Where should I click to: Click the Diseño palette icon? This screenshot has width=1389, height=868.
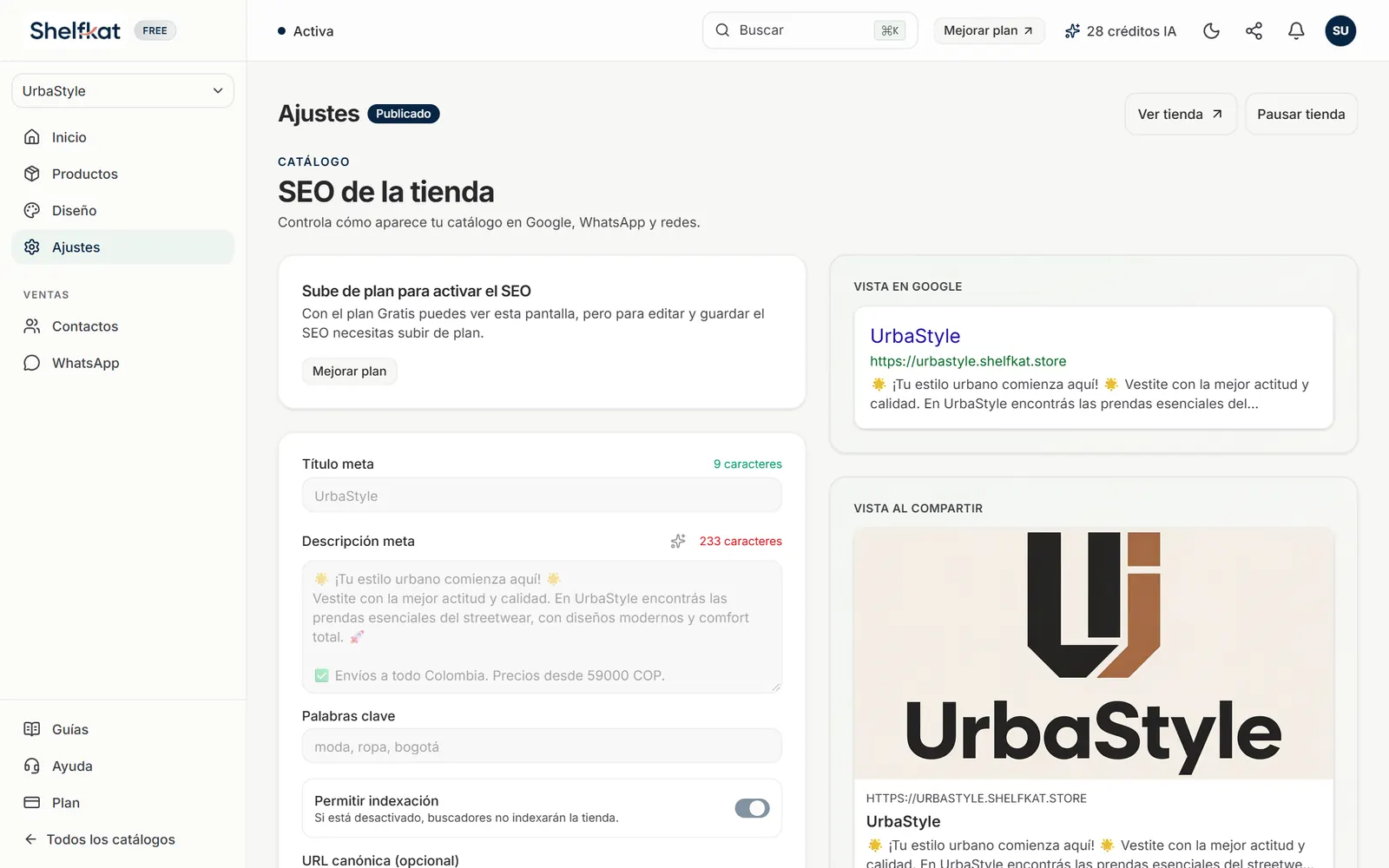(x=32, y=210)
